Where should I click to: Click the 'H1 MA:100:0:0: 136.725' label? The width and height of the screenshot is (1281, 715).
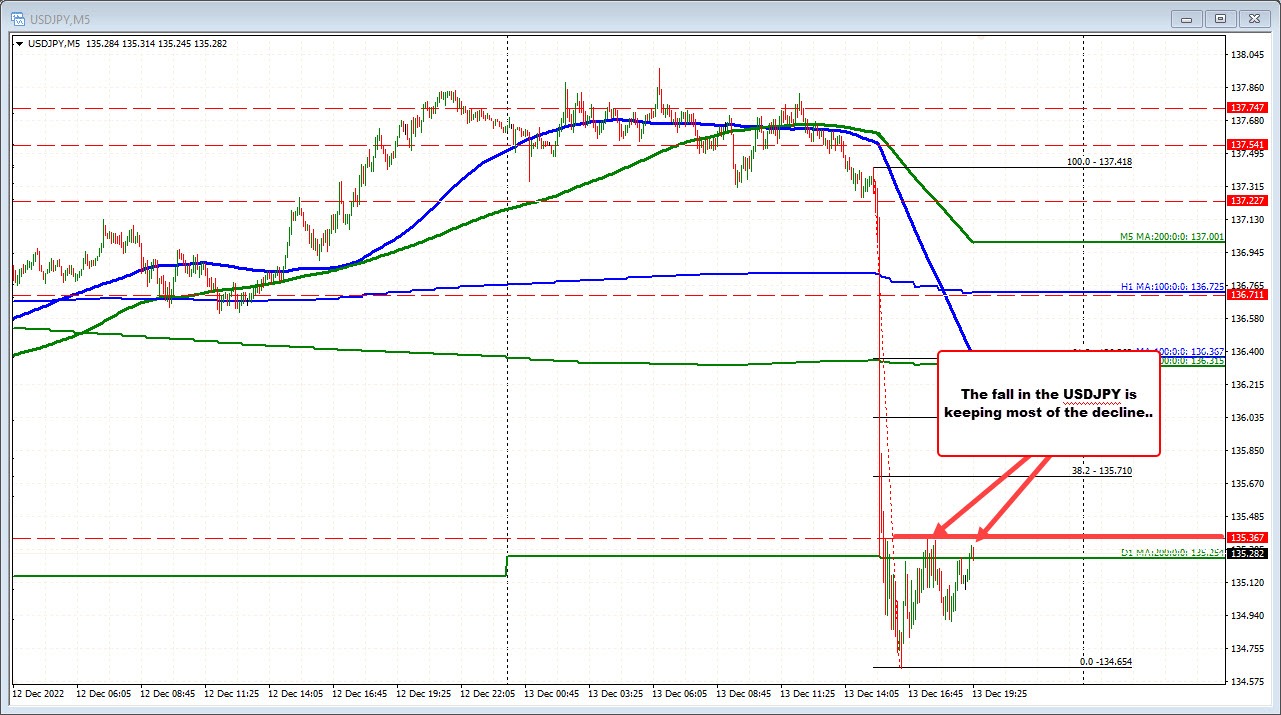click(1172, 286)
